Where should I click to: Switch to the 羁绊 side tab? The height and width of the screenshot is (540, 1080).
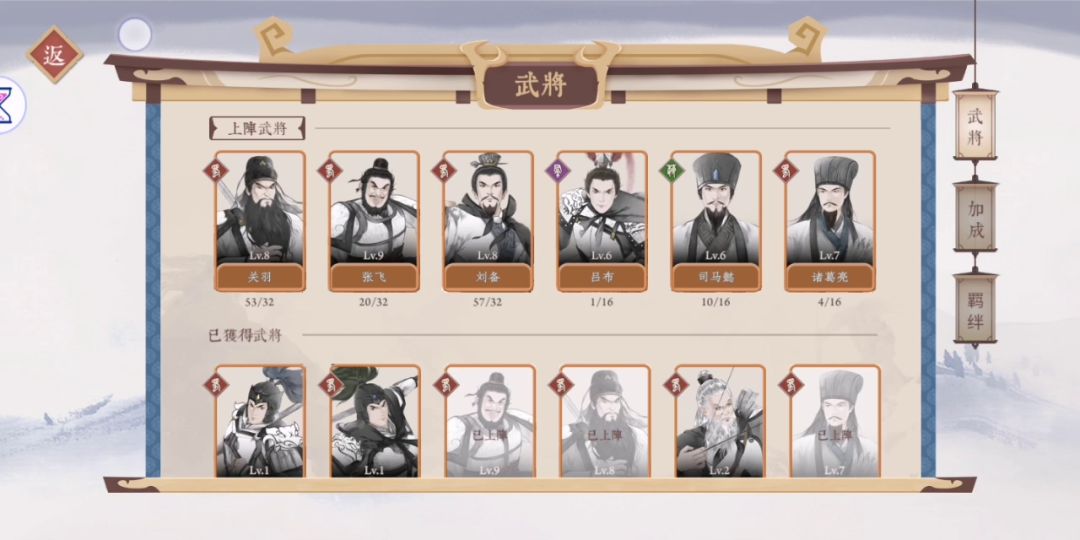[975, 310]
